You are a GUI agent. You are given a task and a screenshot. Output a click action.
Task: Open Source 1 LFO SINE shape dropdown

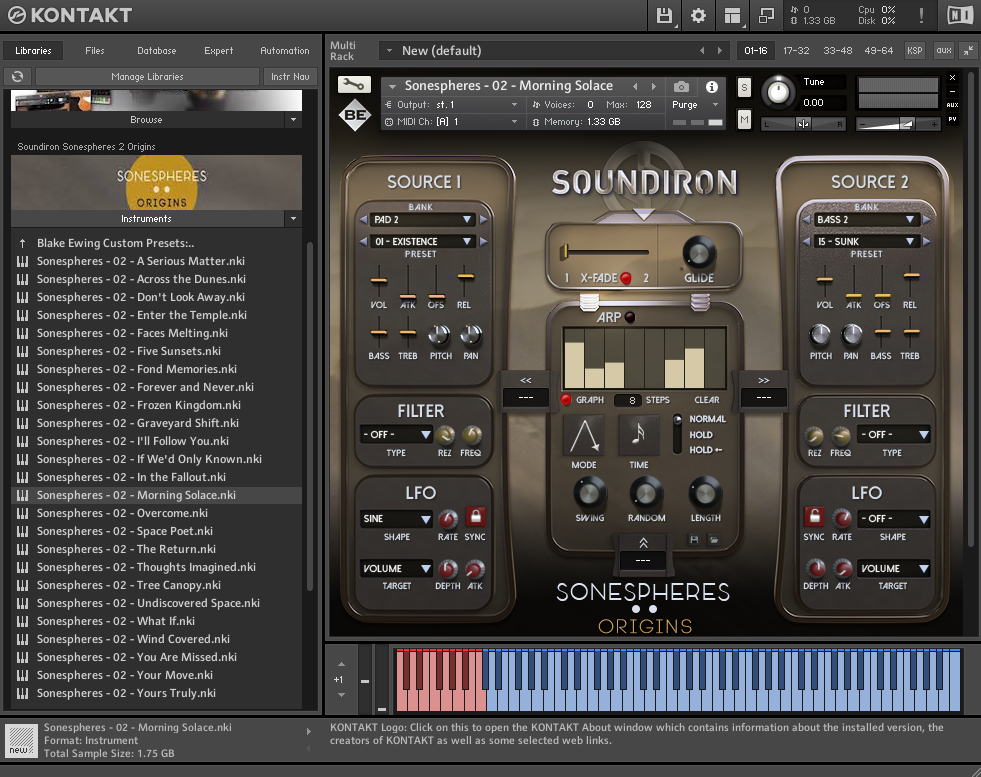click(x=396, y=519)
